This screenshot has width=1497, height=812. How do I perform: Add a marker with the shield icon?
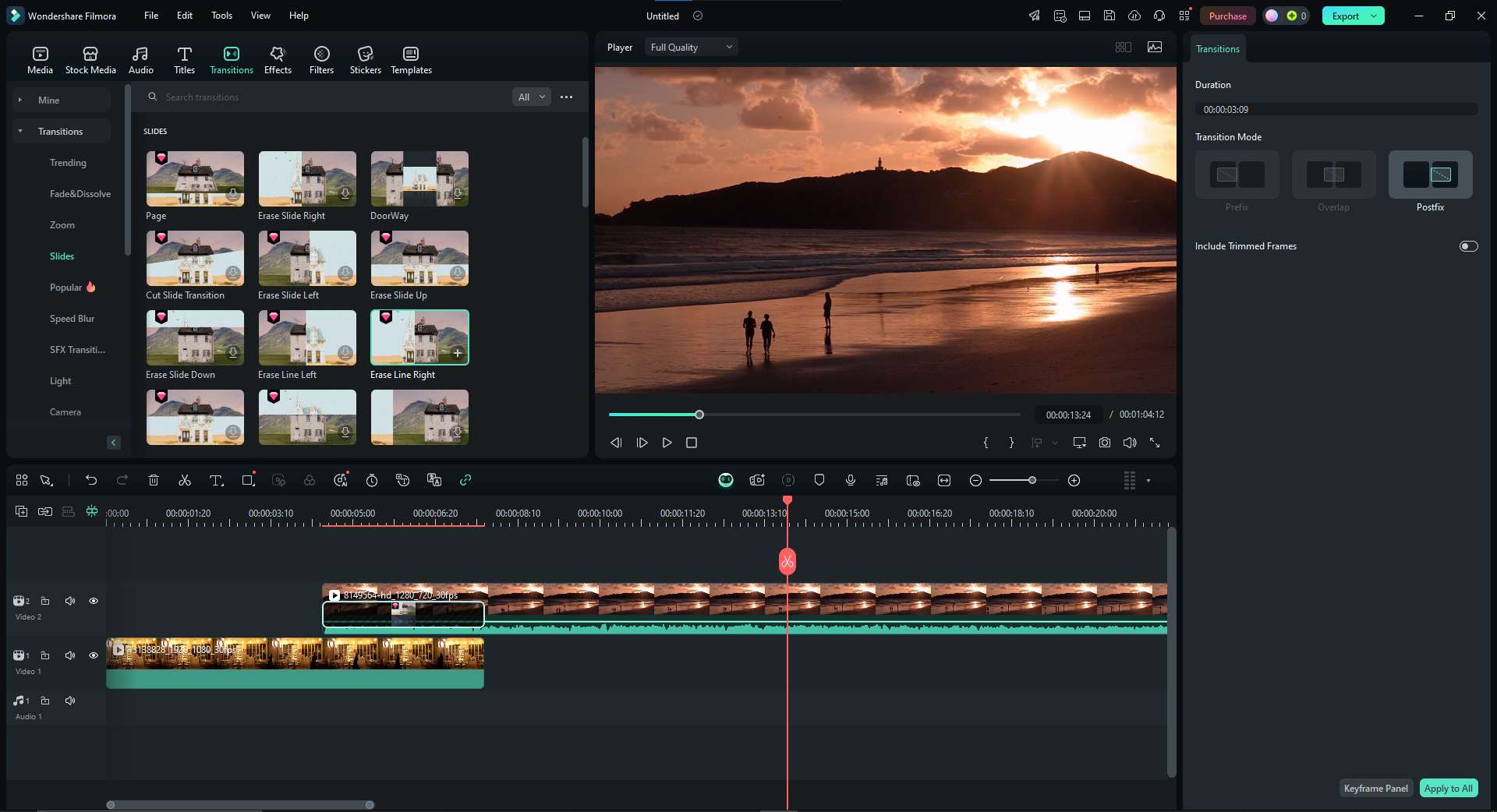(819, 480)
